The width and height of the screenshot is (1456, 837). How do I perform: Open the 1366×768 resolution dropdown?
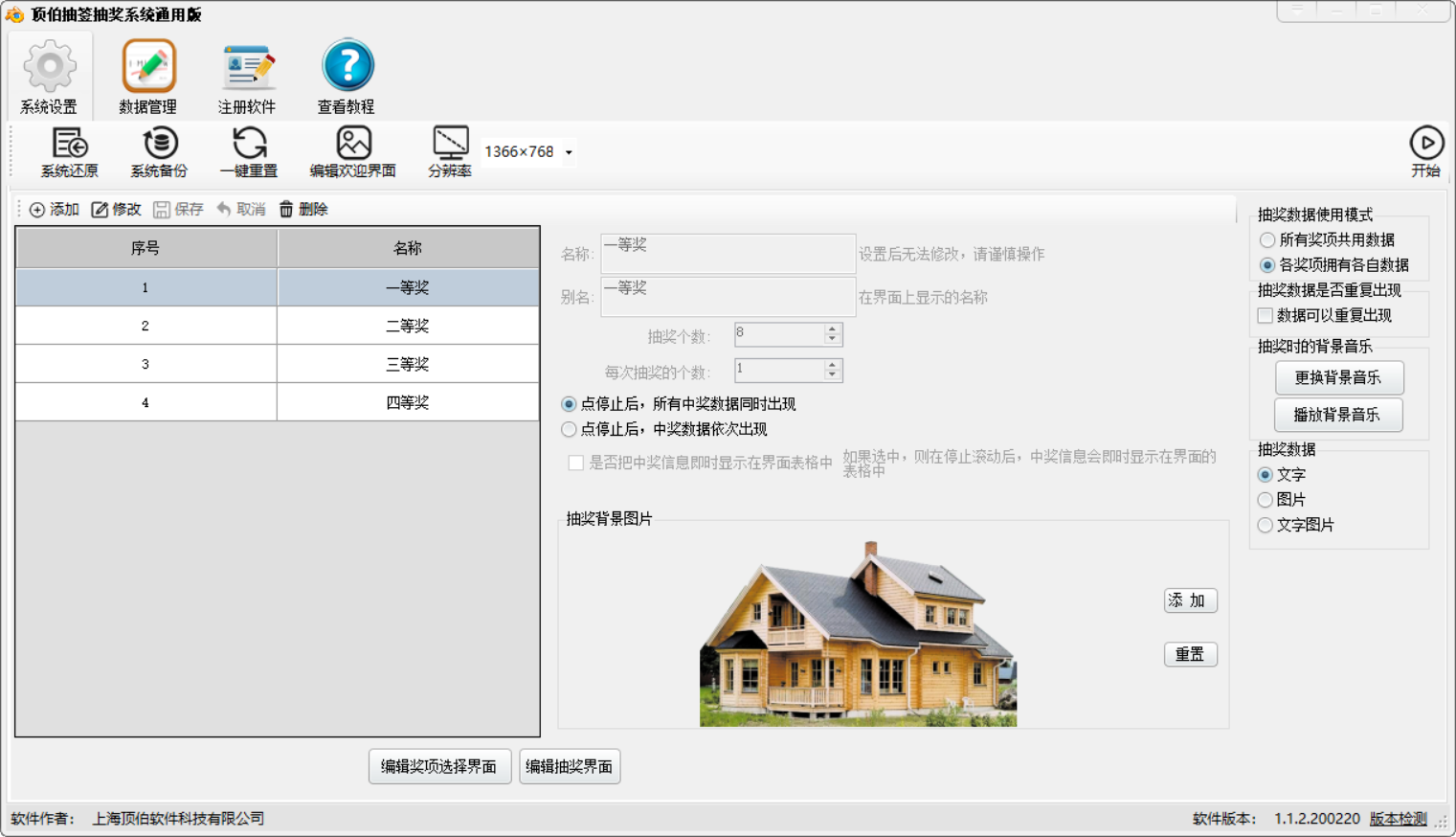(568, 151)
